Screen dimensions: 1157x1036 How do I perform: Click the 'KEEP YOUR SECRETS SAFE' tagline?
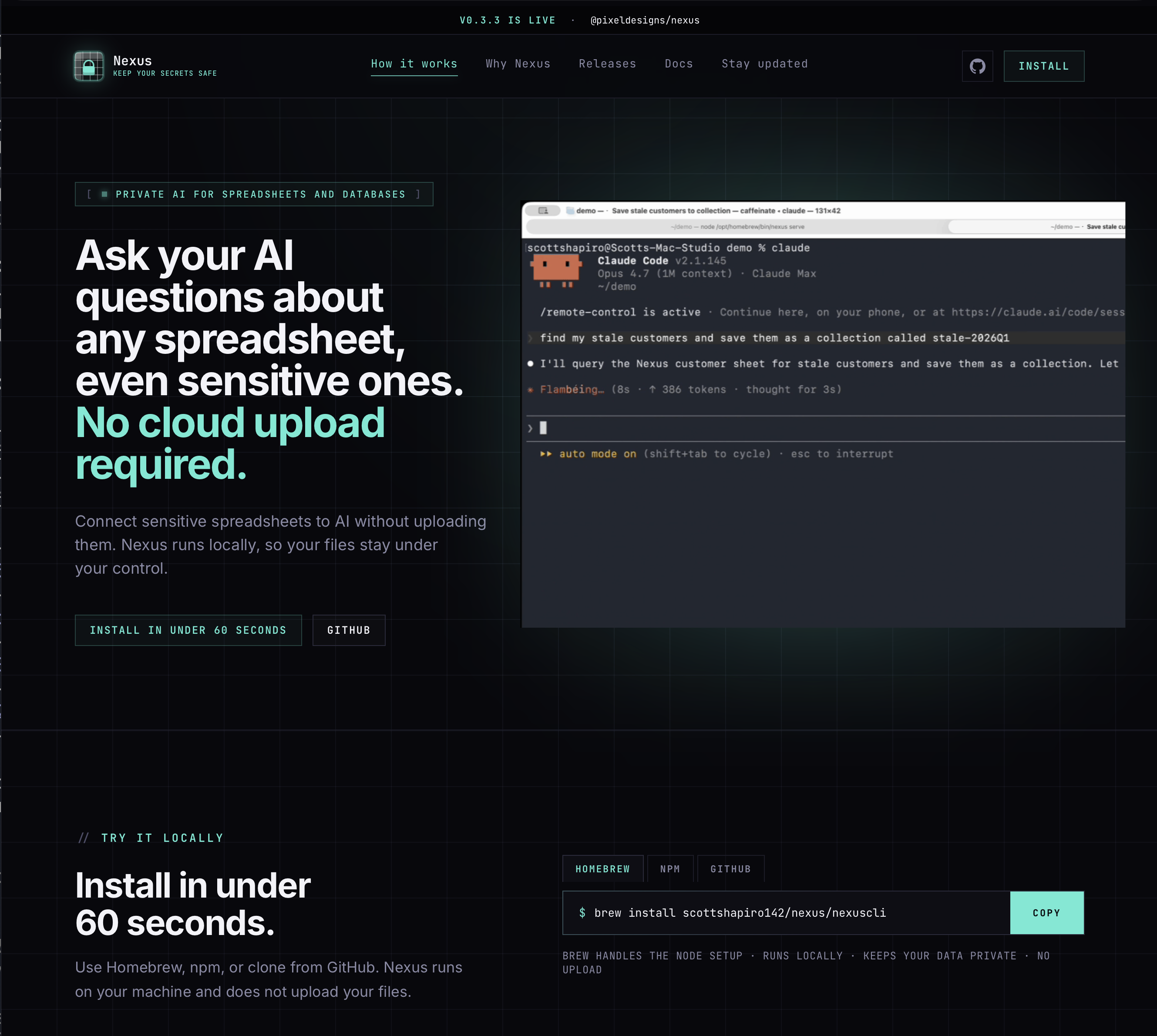pos(165,74)
